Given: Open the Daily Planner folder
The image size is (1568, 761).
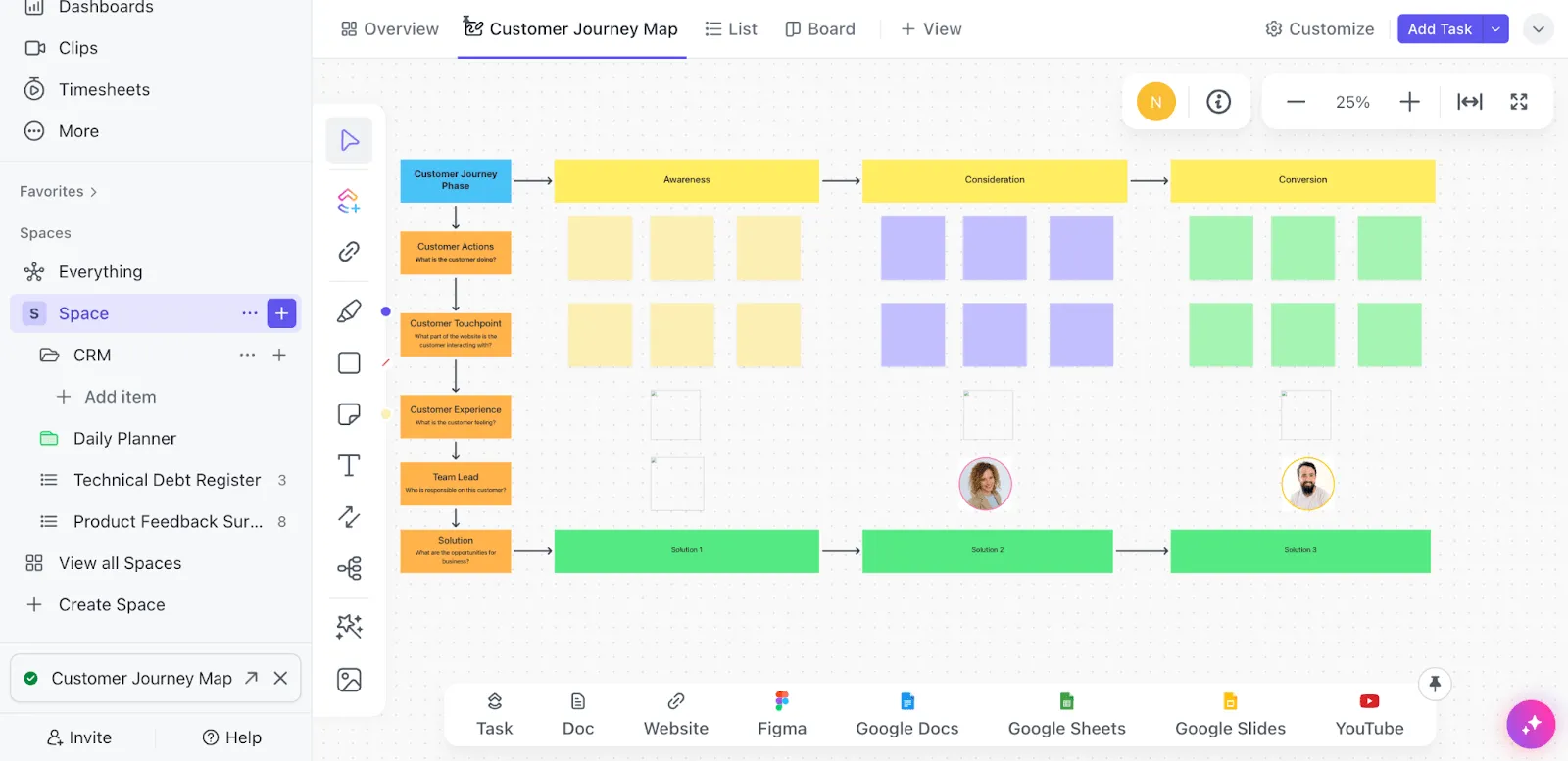Looking at the screenshot, I should pyautogui.click(x=108, y=439).
